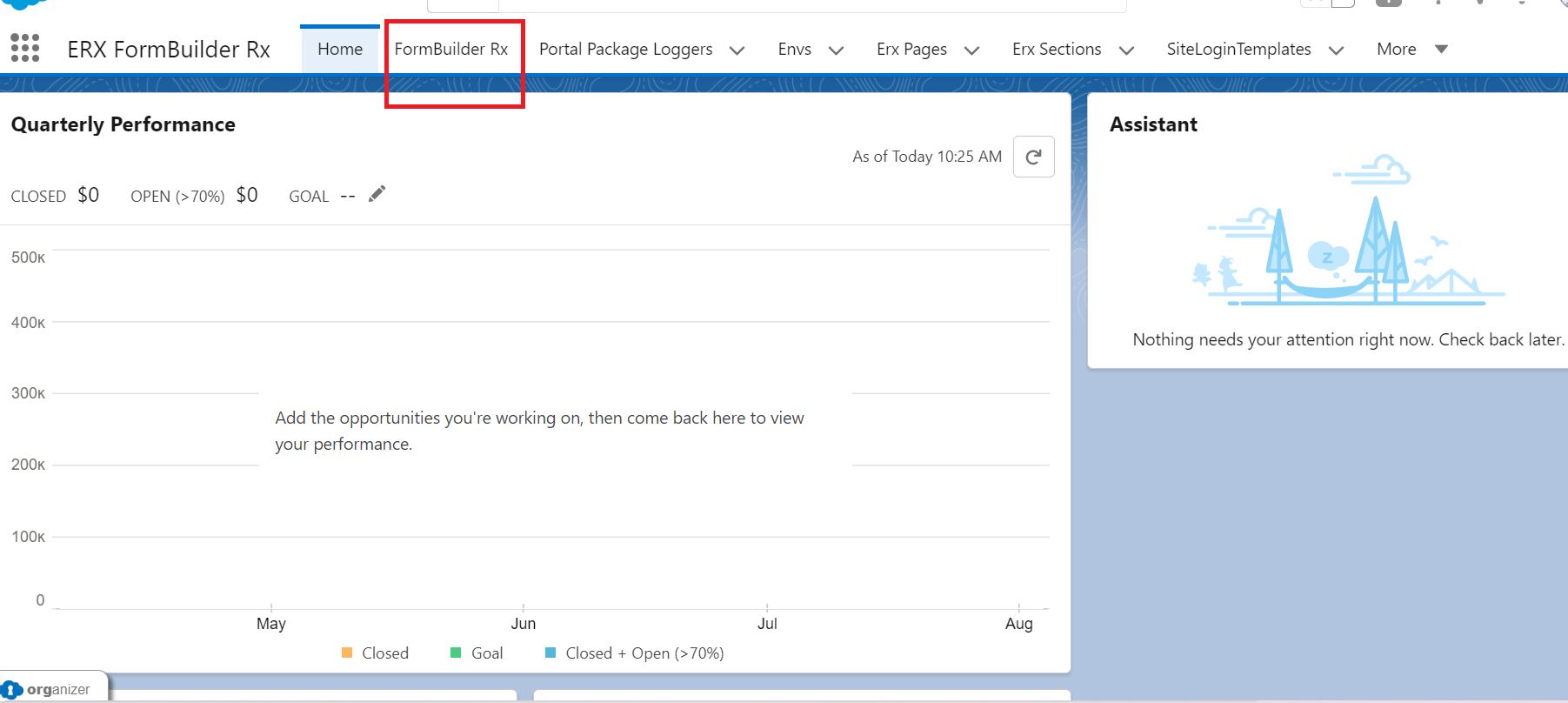Refresh the Quarterly Performance chart
The height and width of the screenshot is (703, 1568).
1033,157
